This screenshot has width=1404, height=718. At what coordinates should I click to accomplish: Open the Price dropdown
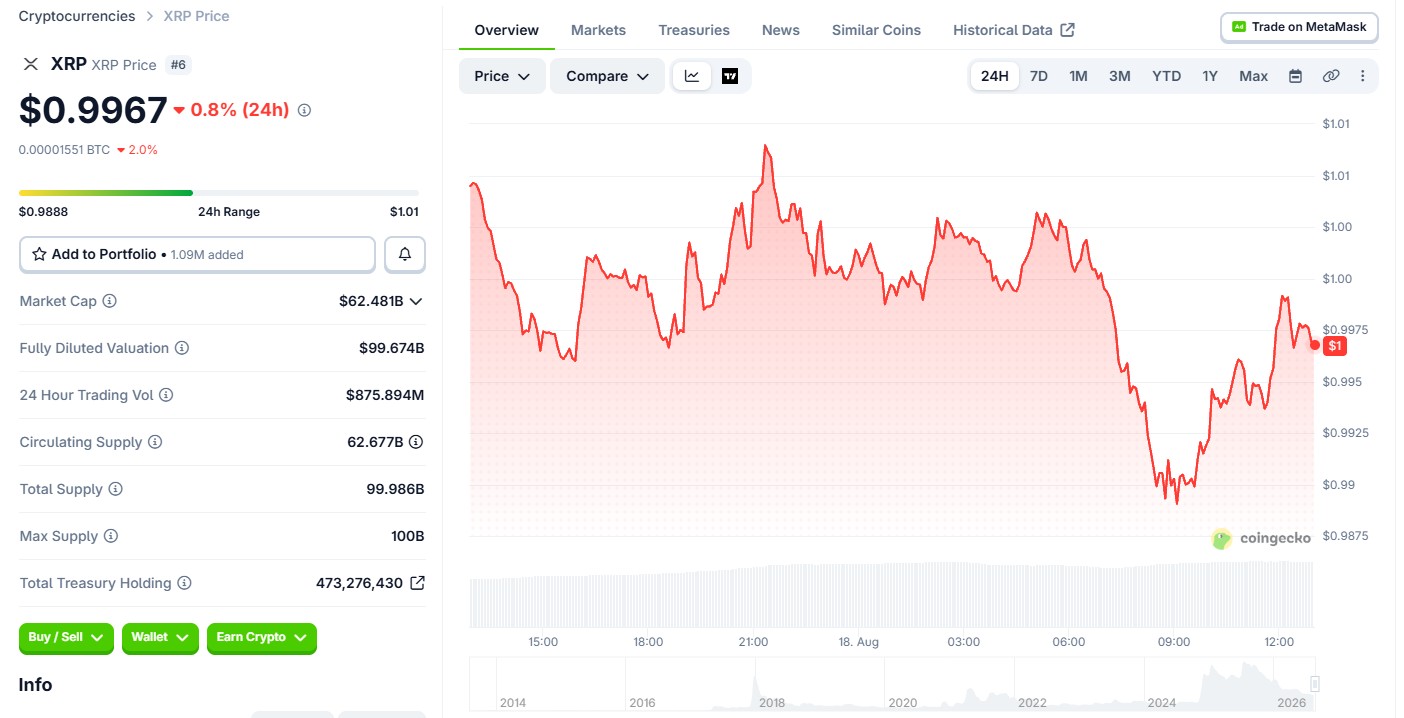[502, 76]
